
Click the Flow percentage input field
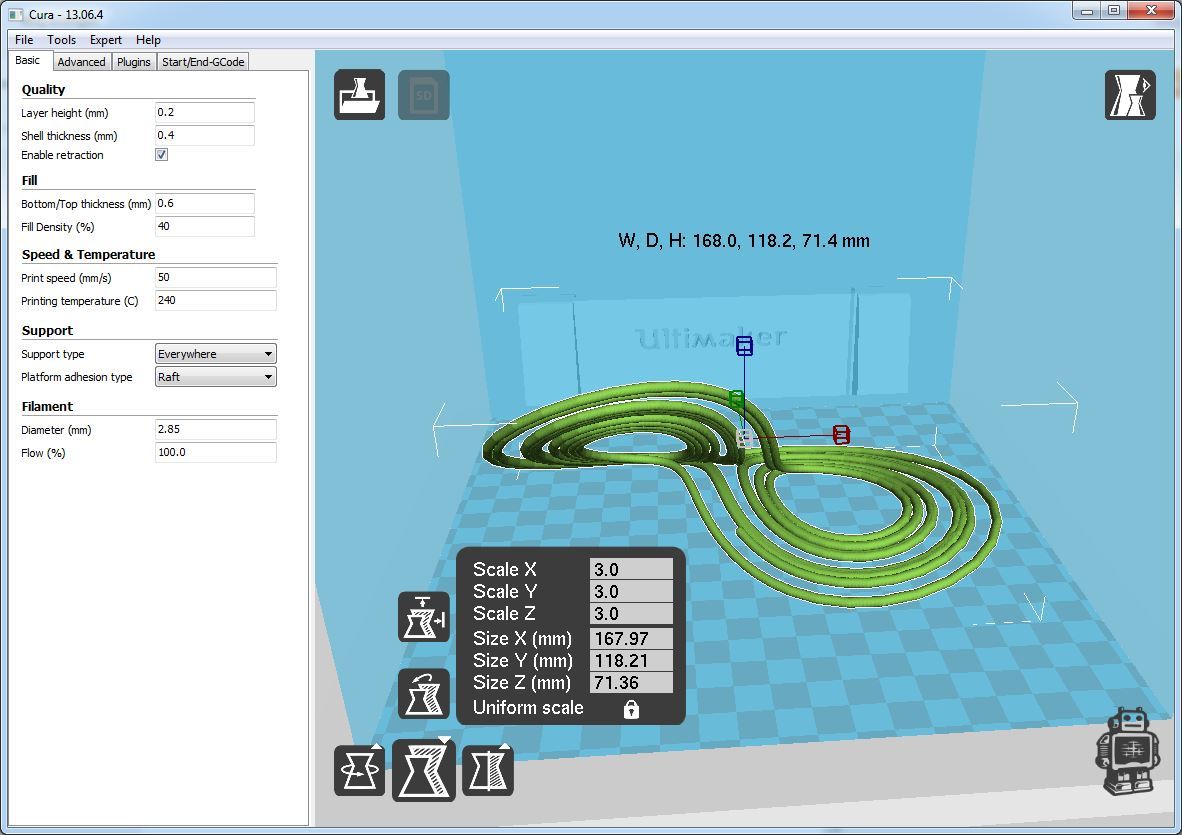click(216, 452)
